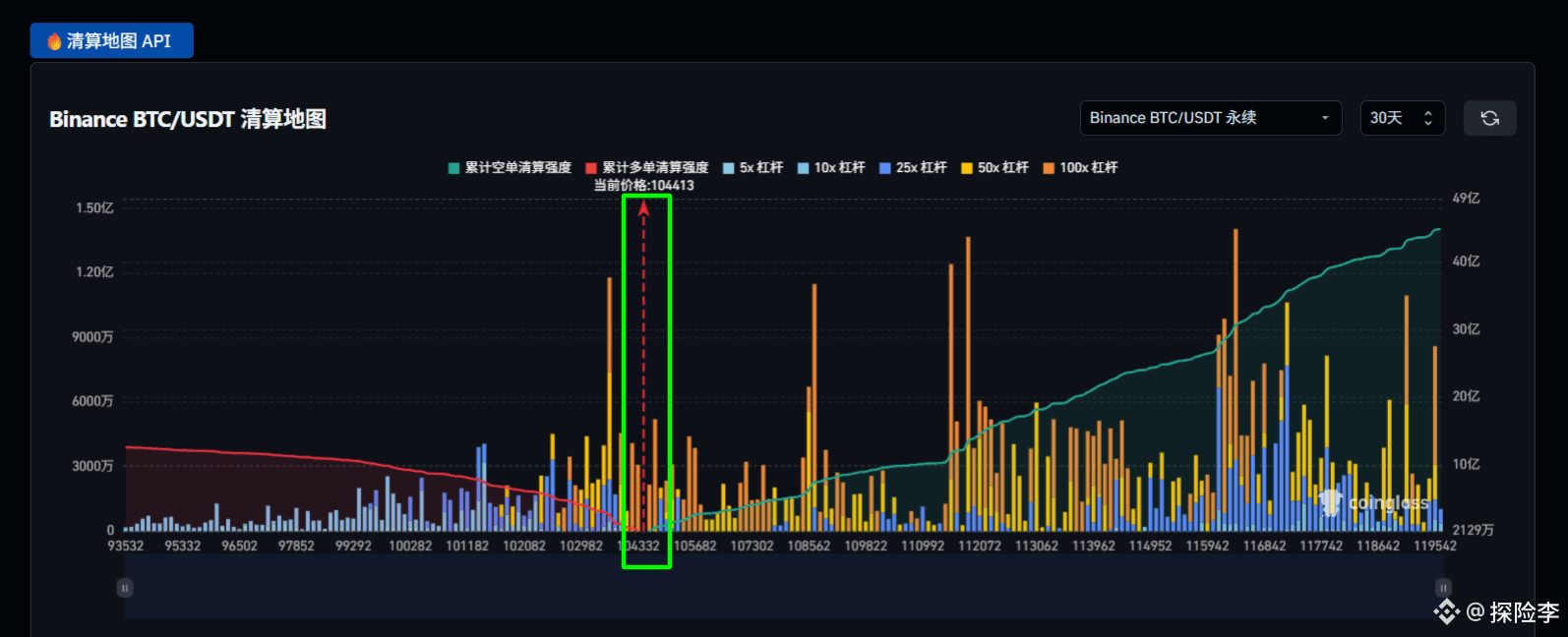
Task: Click the right axis label 30亿
Action: coord(1467,329)
